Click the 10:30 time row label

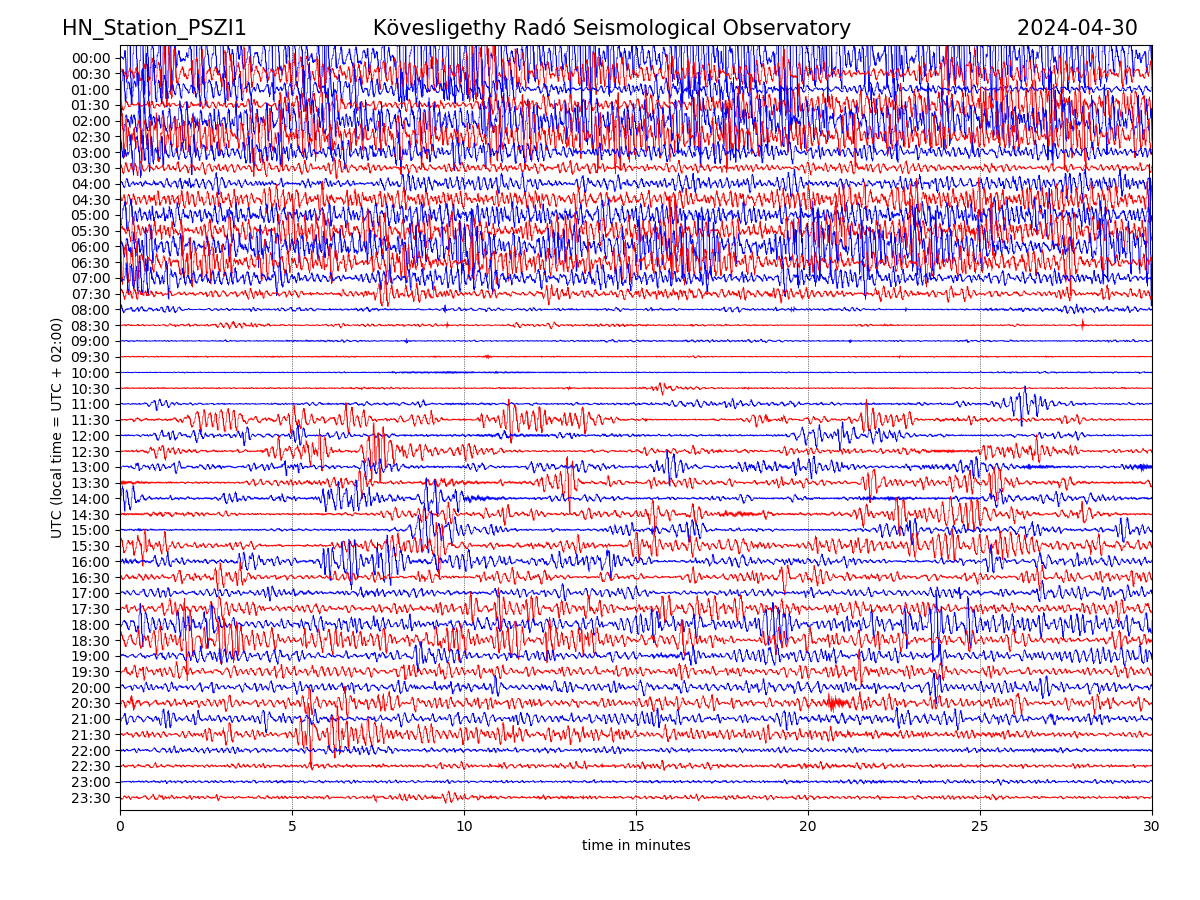[91, 389]
